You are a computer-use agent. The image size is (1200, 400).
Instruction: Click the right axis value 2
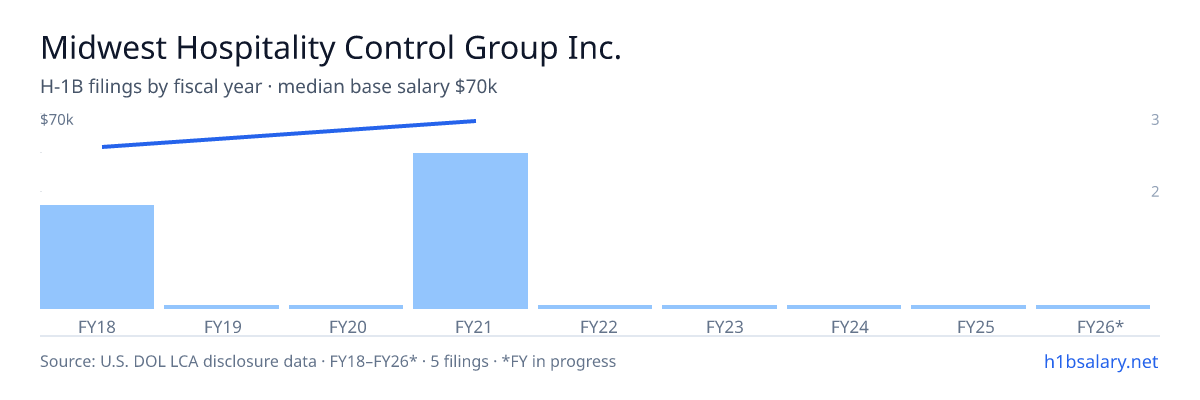pos(1155,191)
